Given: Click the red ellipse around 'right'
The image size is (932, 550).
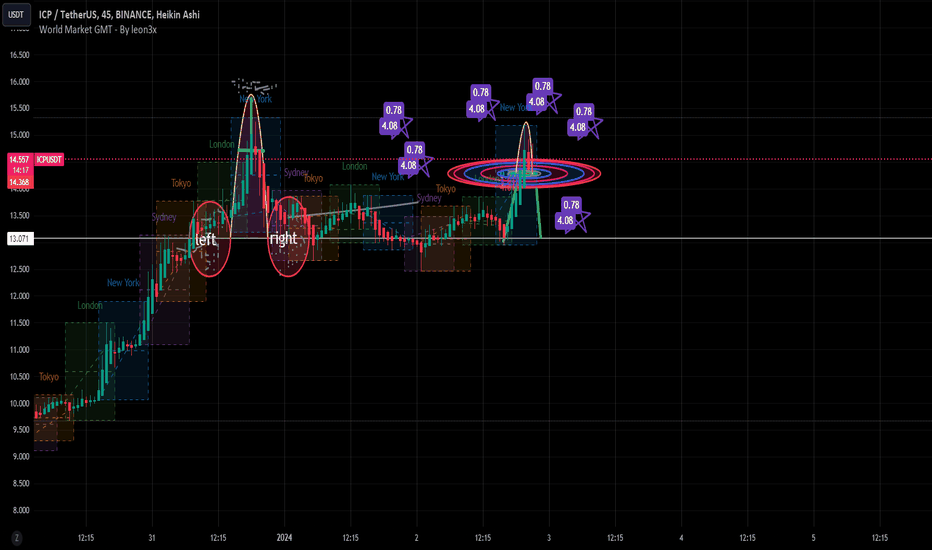Looking at the screenshot, I should 288,237.
